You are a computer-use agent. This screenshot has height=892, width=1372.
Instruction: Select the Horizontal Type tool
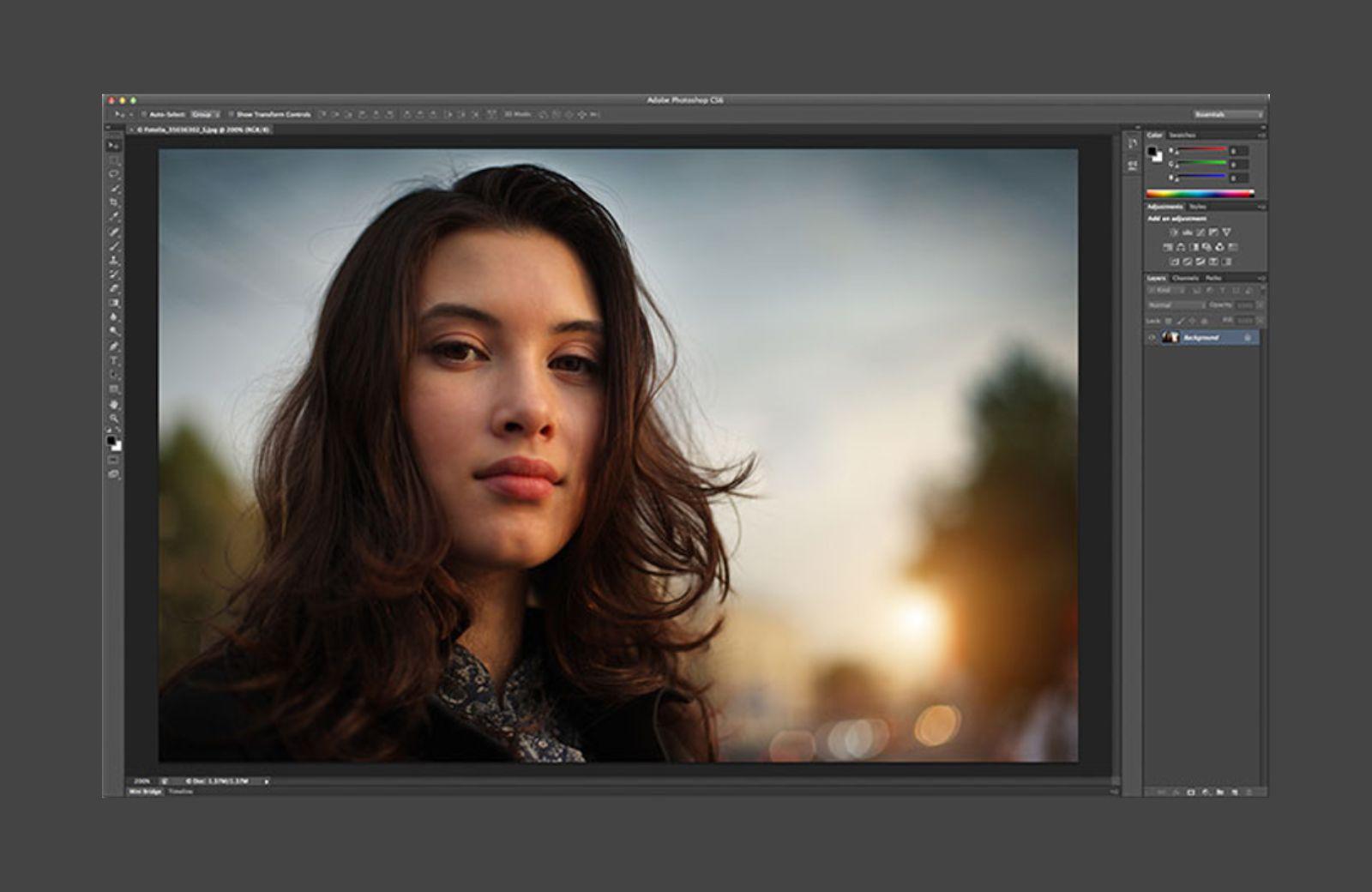[x=113, y=361]
